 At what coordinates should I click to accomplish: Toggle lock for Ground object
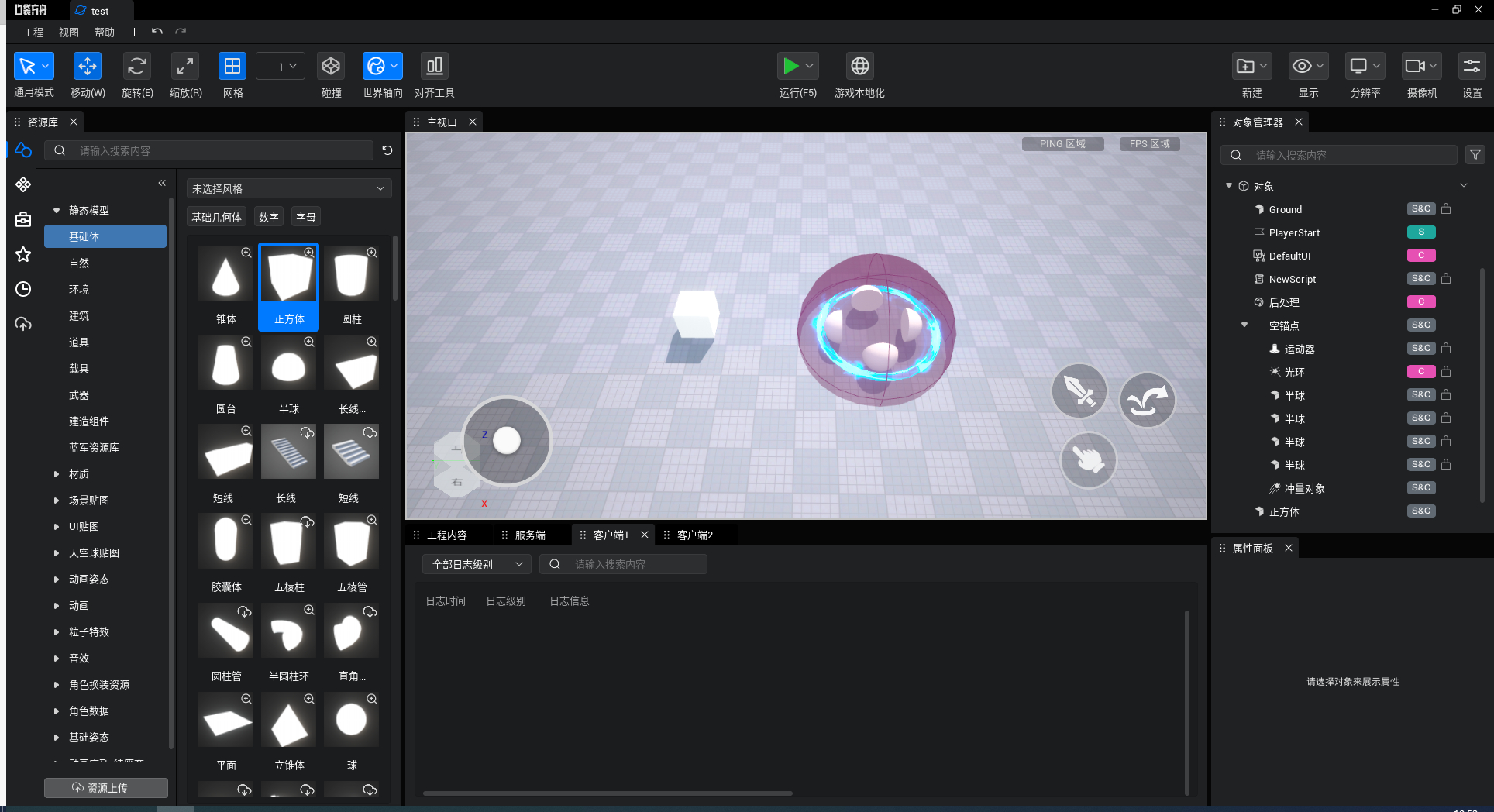point(1446,209)
